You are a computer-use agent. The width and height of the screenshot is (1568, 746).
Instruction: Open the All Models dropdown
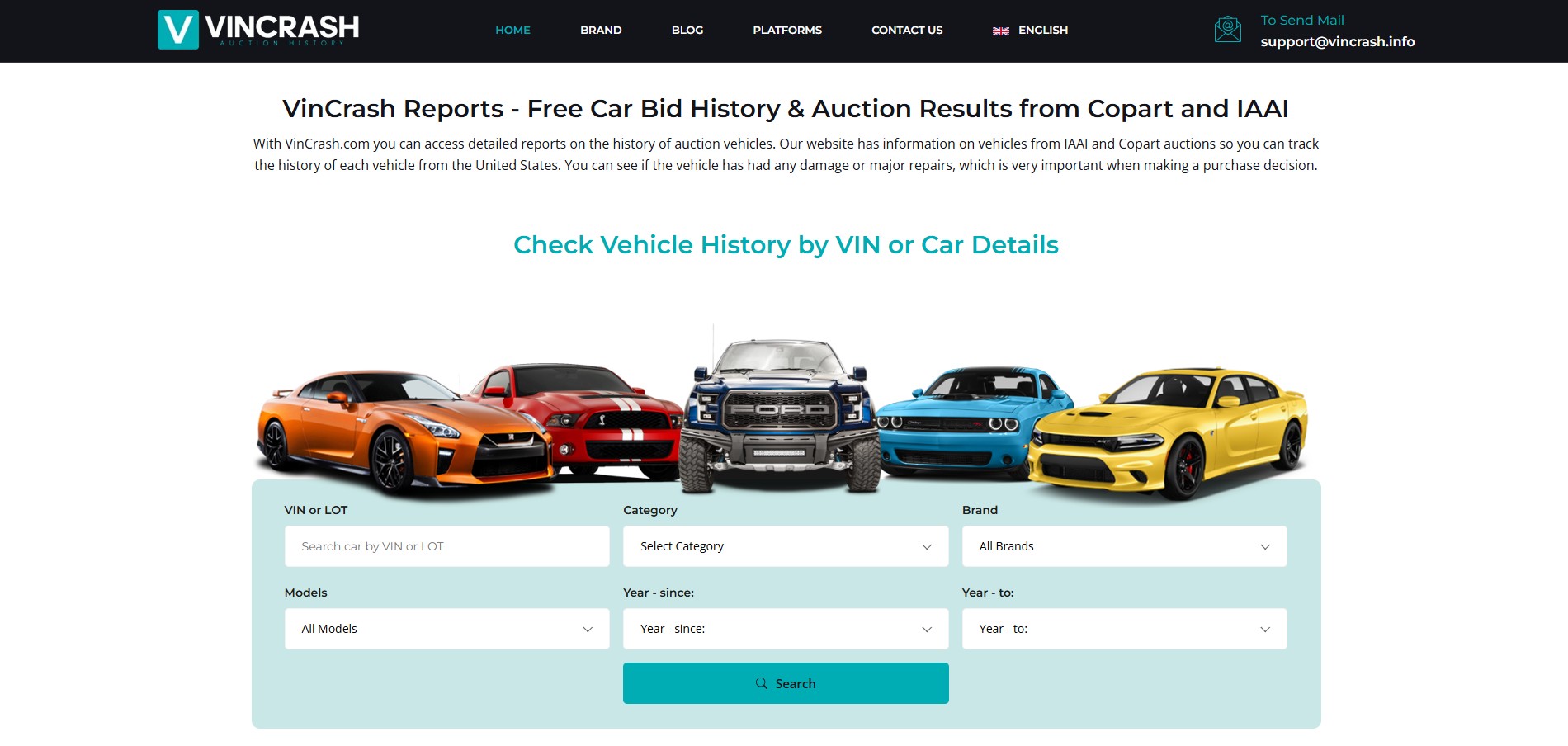click(x=446, y=629)
